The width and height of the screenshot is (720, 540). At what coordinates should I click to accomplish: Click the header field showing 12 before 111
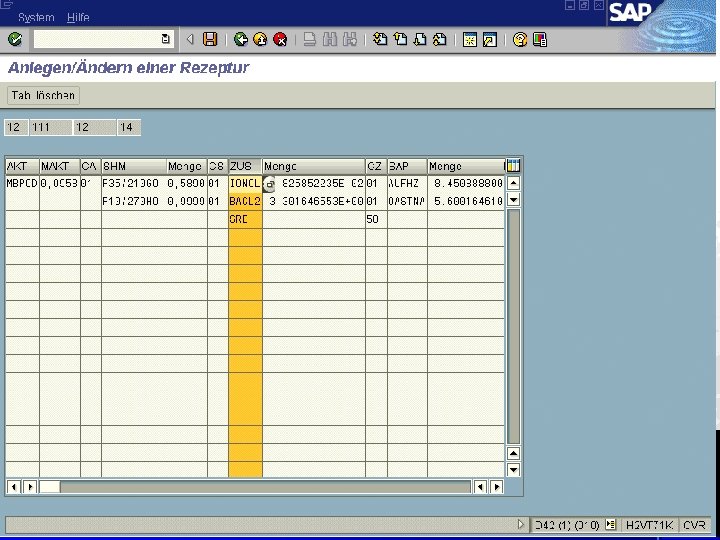pos(16,127)
